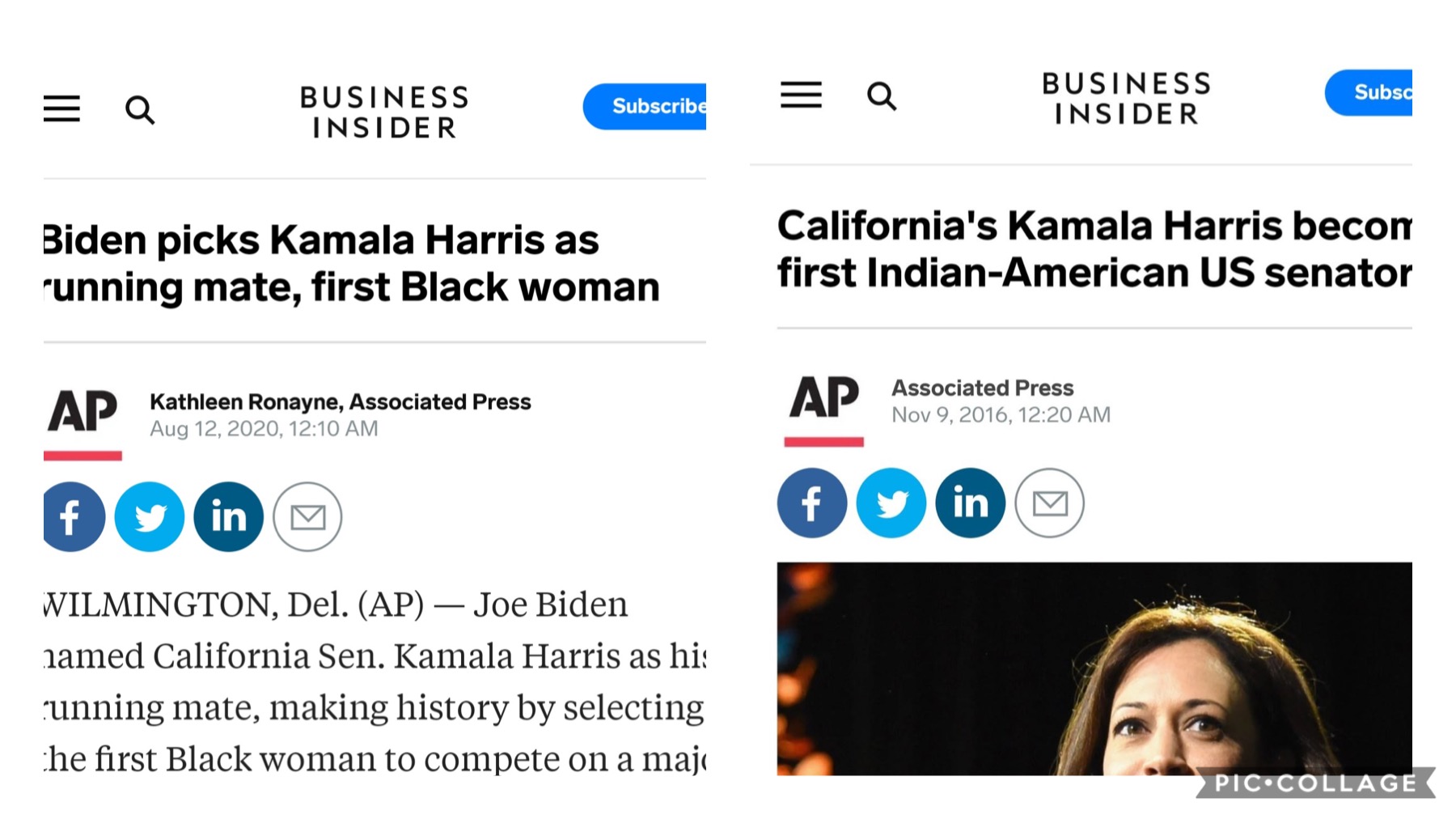Click Subscribe button beside the Biden article header
This screenshot has height=819, width=1456.
tap(645, 106)
